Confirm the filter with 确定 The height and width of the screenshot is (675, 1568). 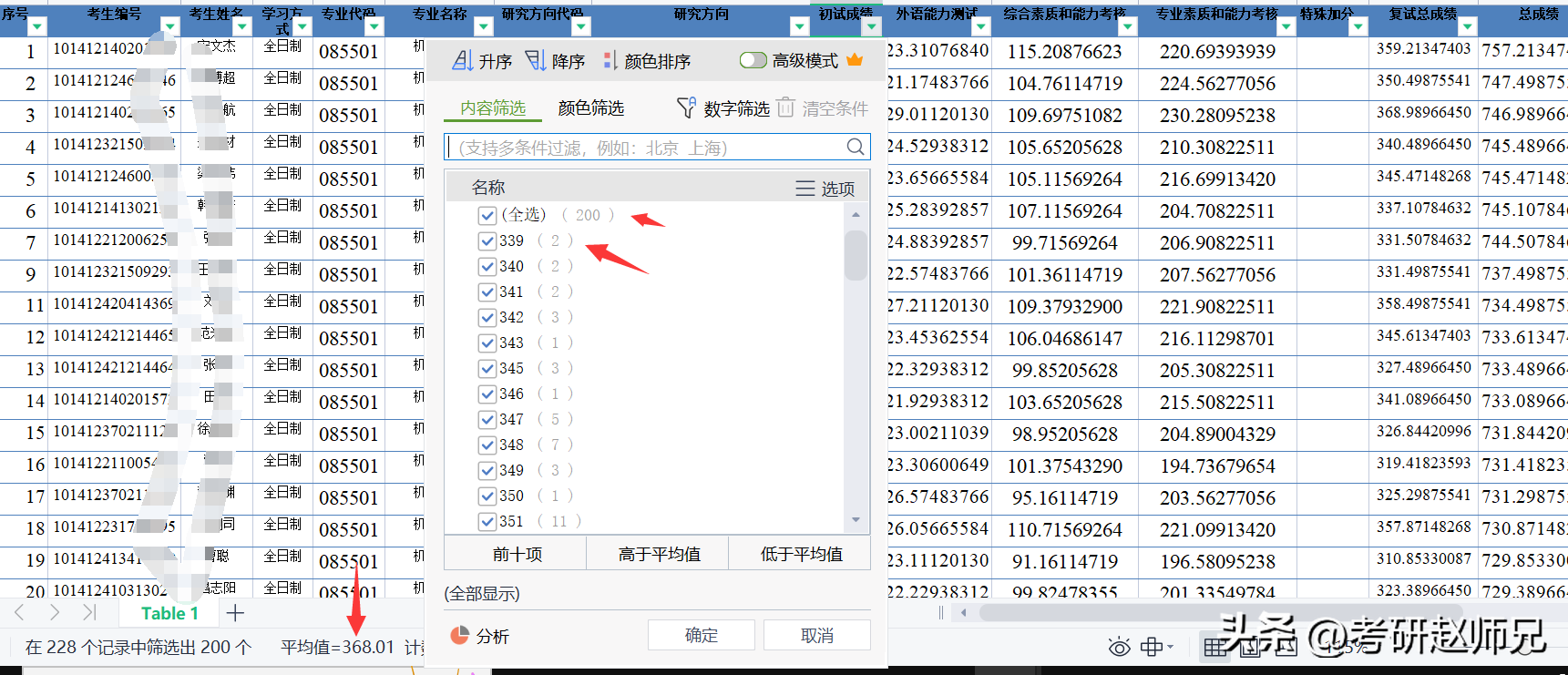[701, 635]
